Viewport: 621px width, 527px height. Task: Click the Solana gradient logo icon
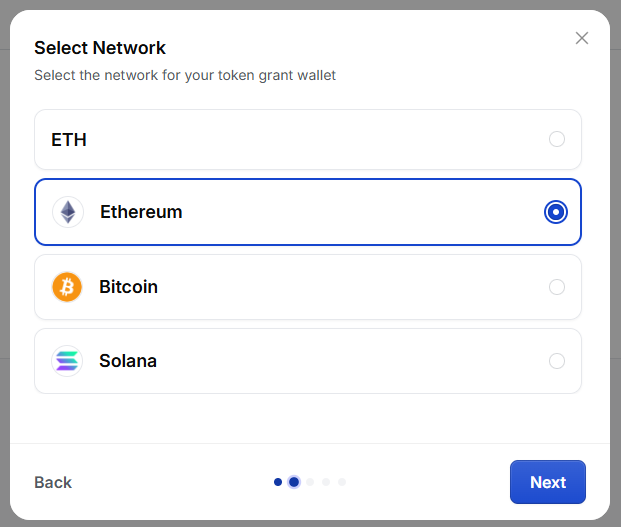click(x=67, y=361)
